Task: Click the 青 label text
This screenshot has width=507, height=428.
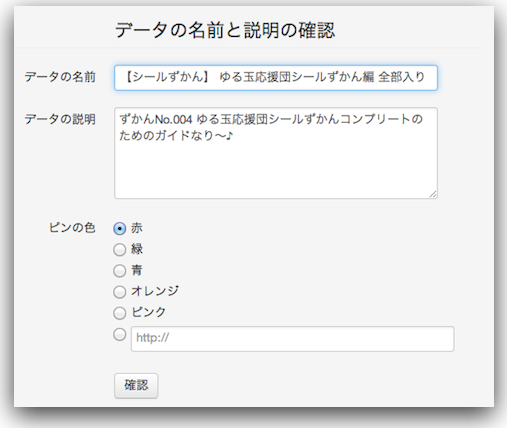Action: pos(137,270)
